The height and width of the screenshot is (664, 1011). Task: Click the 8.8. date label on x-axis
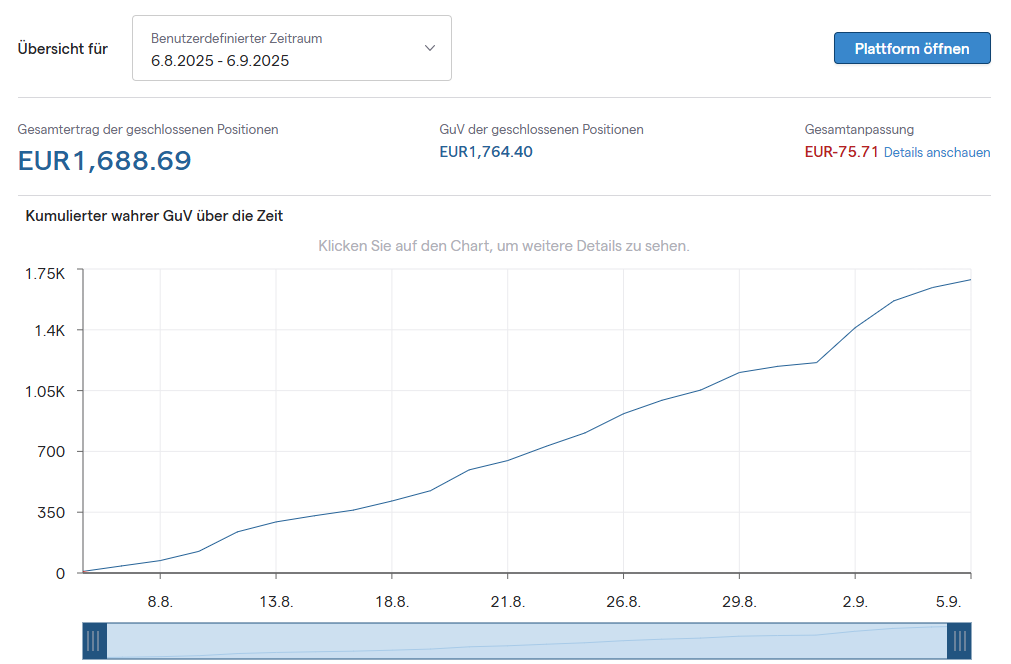click(x=160, y=601)
